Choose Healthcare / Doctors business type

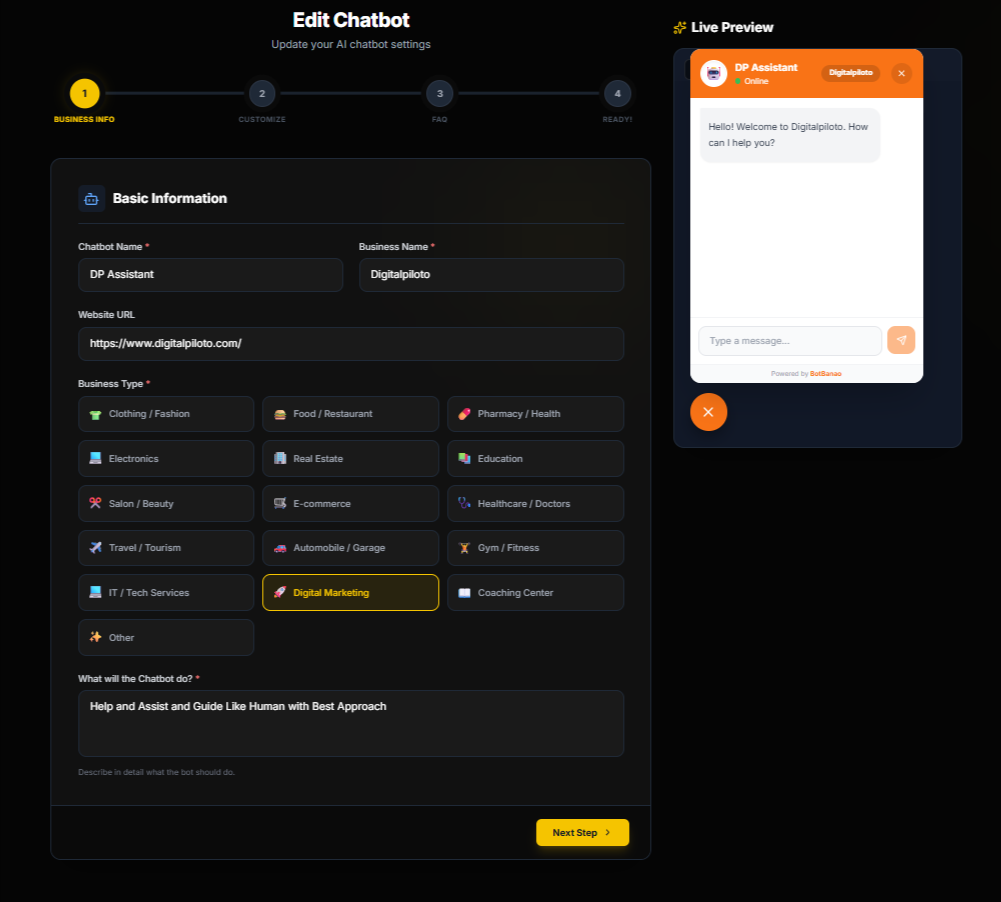[x=536, y=503]
